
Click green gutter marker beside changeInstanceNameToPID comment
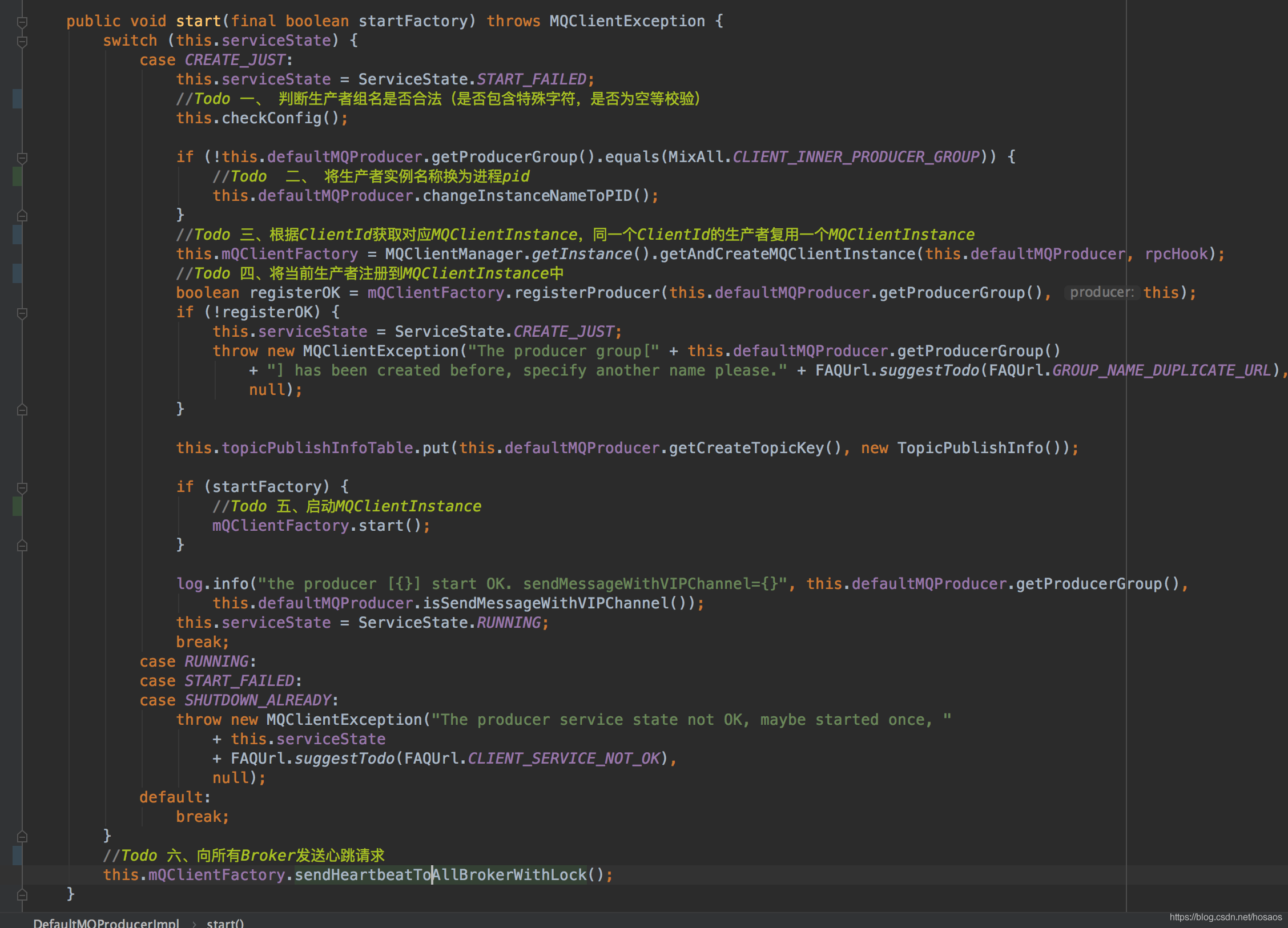coord(17,176)
